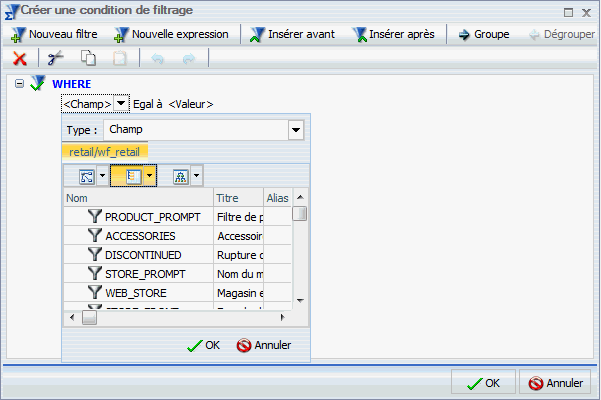601x400 pixels.
Task: Click the horizontal scroll right arrow
Action: click(x=282, y=317)
